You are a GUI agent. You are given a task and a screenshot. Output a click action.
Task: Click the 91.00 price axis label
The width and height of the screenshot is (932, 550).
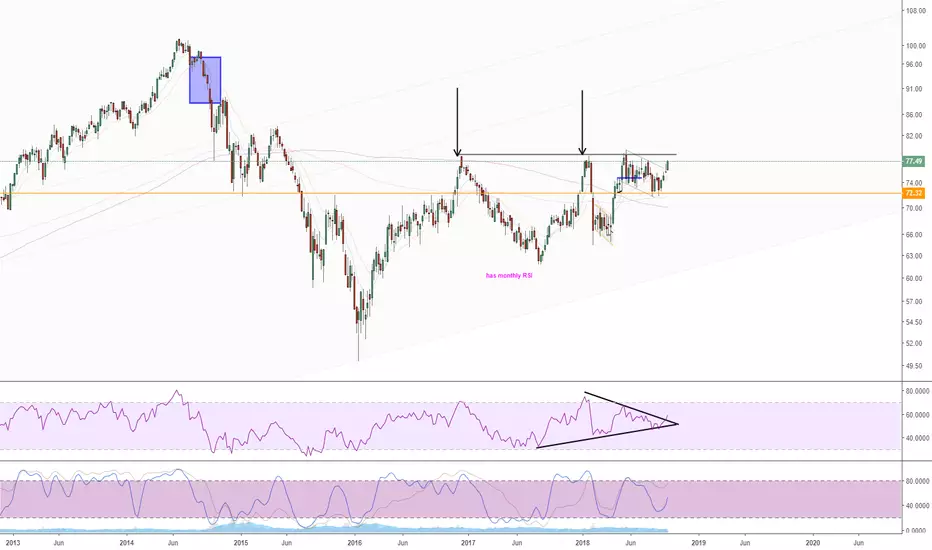915,89
